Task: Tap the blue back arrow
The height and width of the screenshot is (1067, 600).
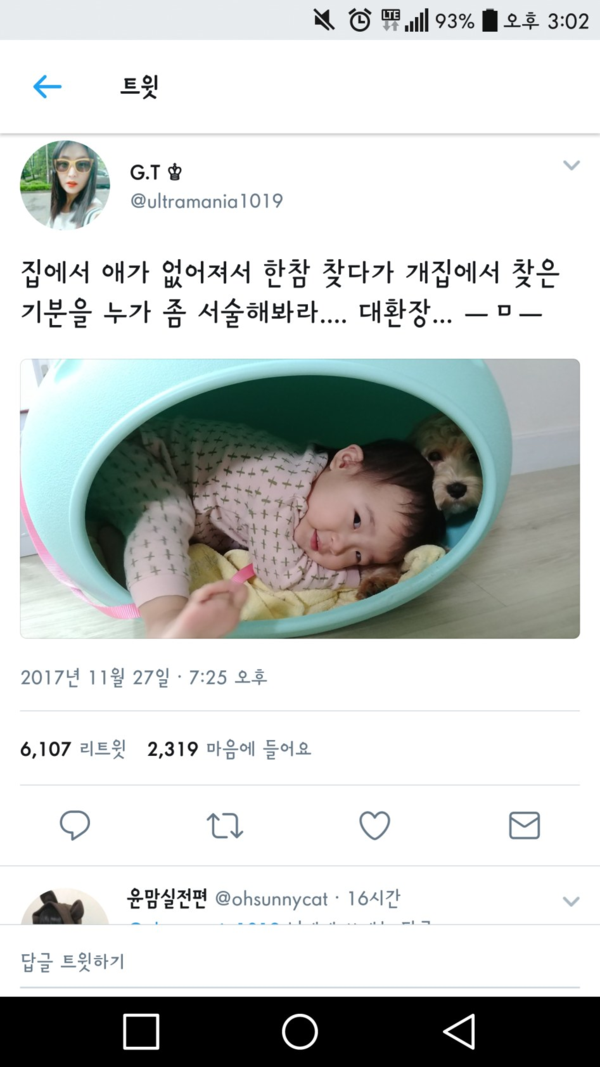Action: point(47,87)
